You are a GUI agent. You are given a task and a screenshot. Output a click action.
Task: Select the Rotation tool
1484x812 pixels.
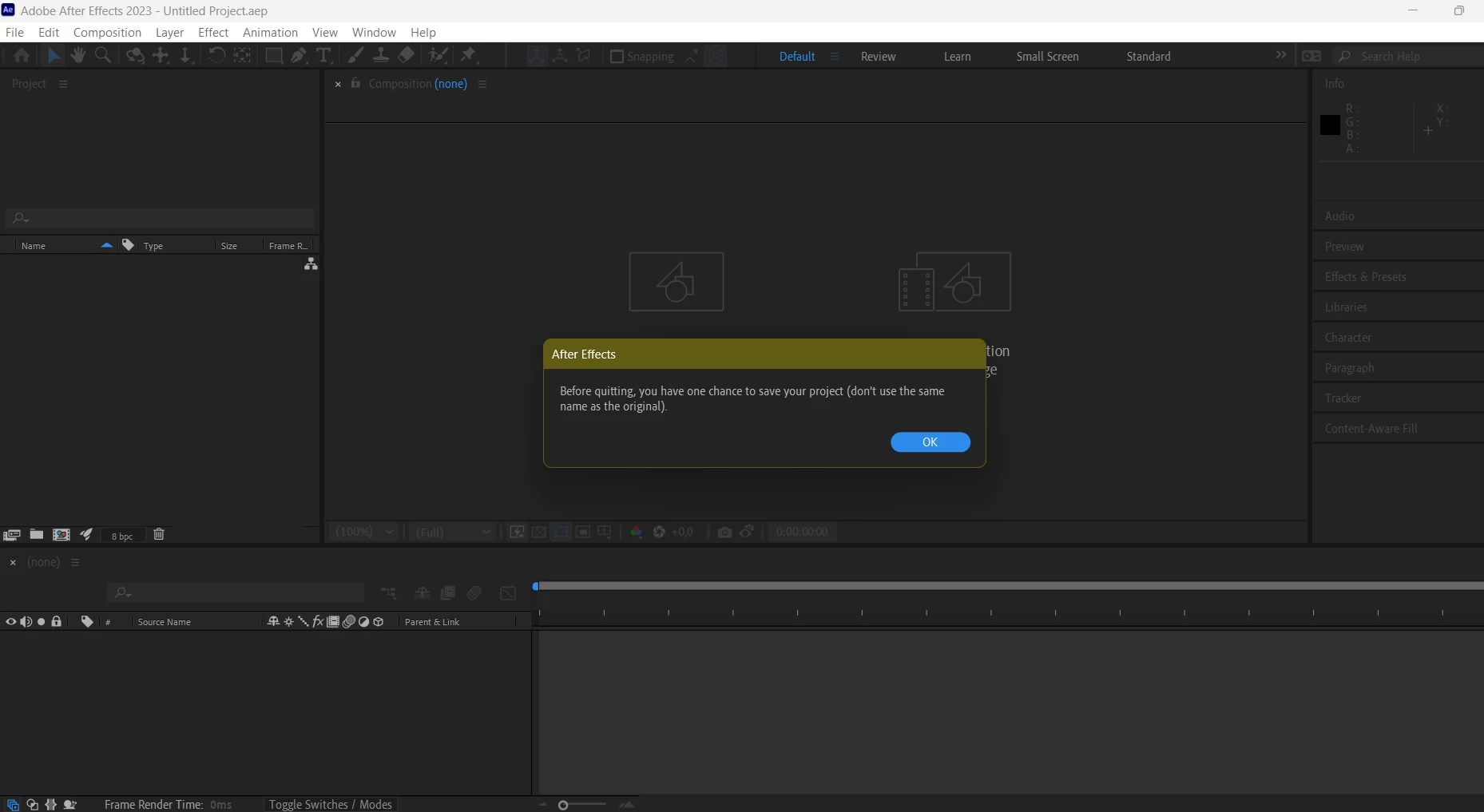tap(216, 55)
